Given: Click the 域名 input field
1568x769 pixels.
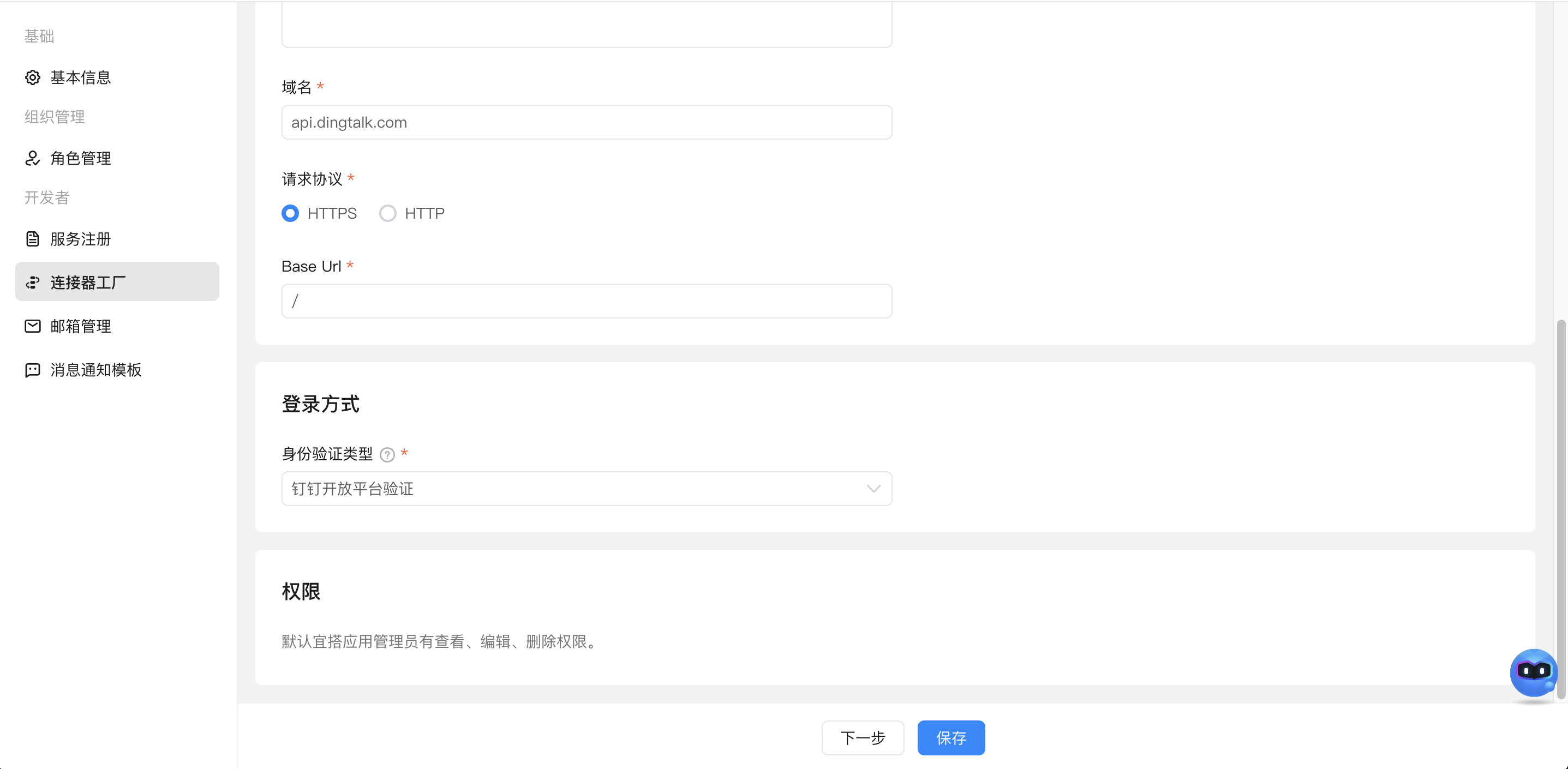Looking at the screenshot, I should (x=587, y=122).
